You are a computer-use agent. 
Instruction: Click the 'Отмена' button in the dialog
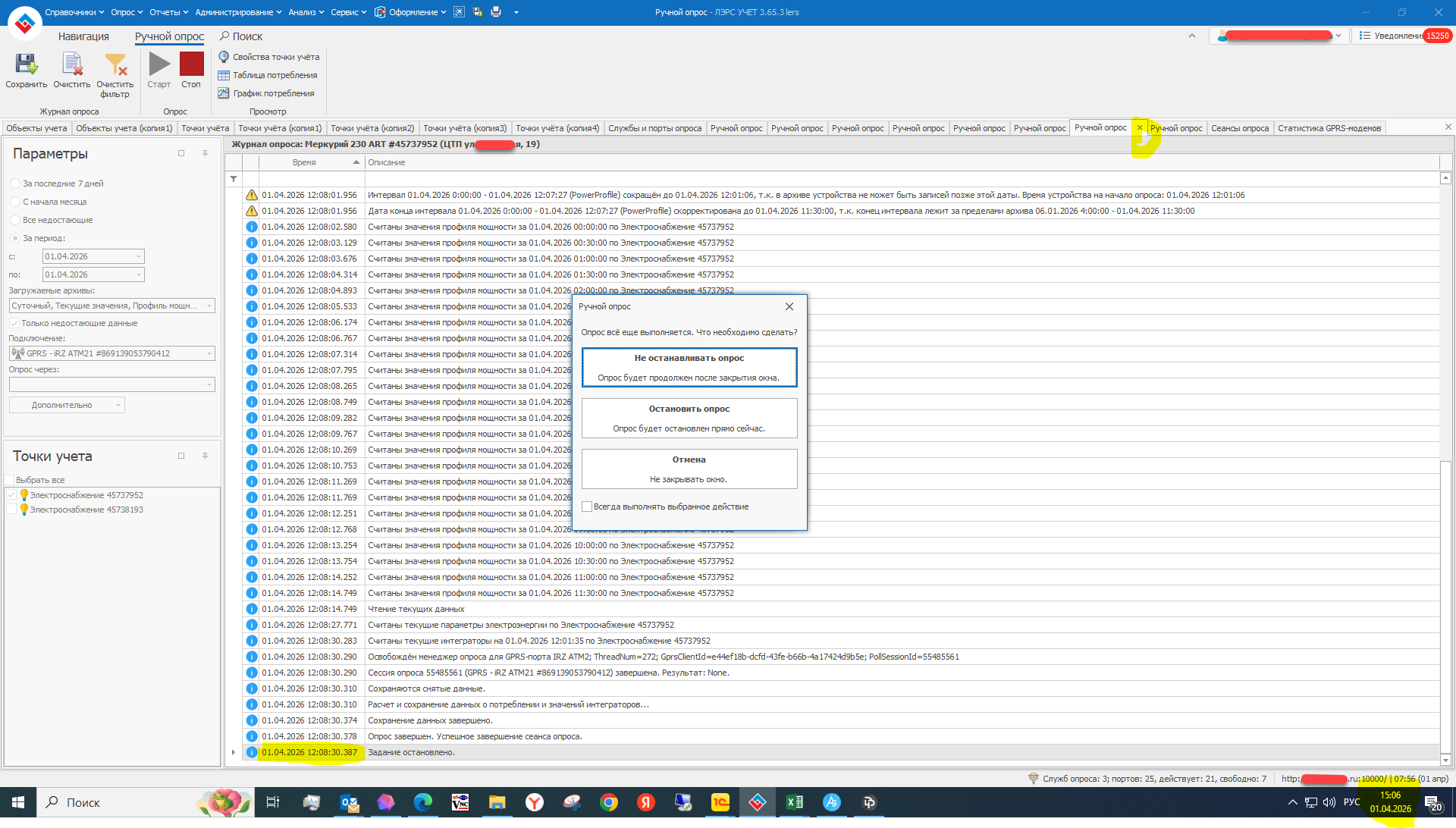(x=689, y=469)
